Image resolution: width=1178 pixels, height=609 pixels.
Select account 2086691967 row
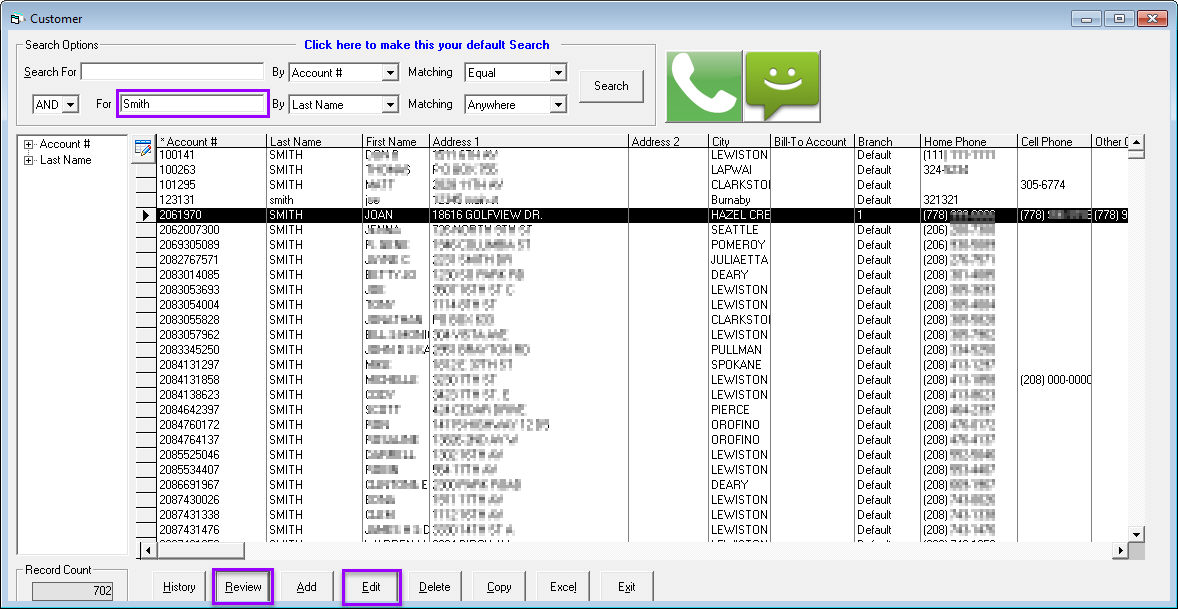[x=642, y=485]
